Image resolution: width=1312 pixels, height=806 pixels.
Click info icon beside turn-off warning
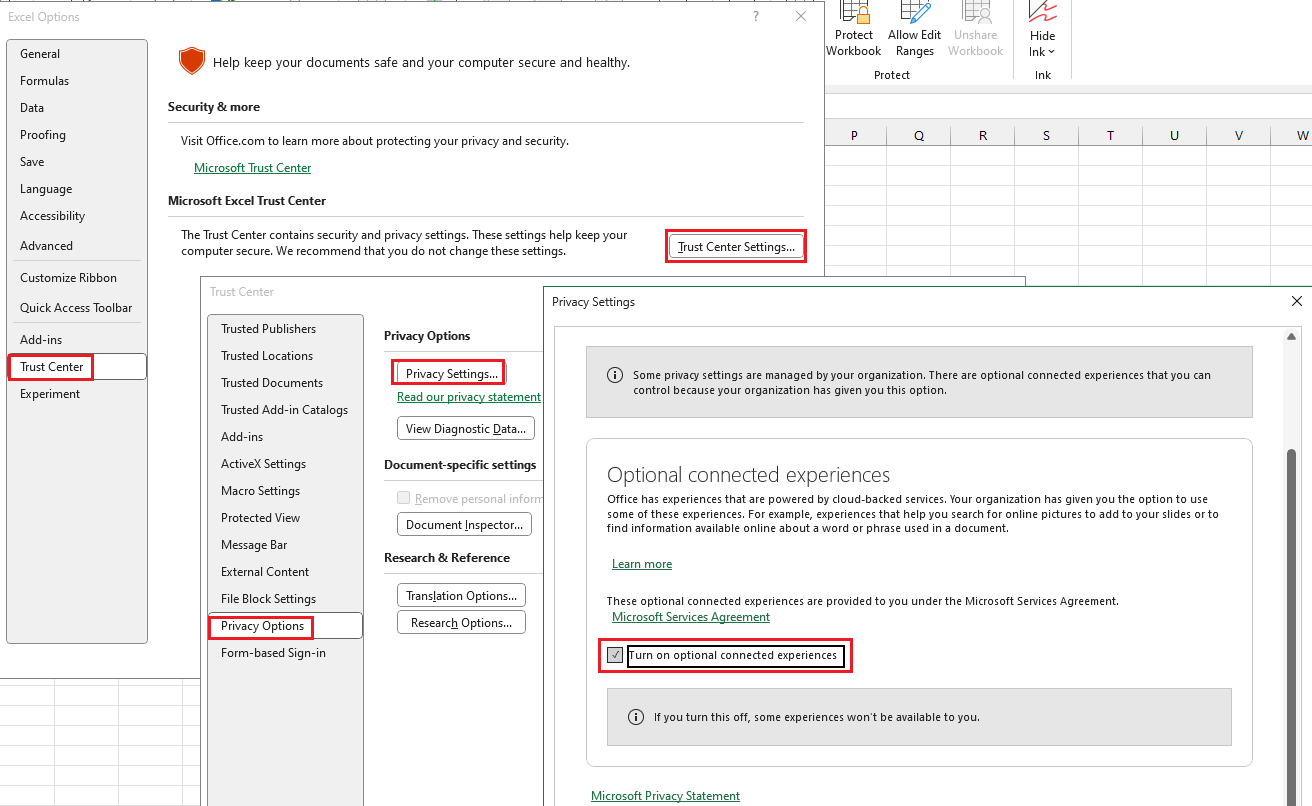(635, 717)
